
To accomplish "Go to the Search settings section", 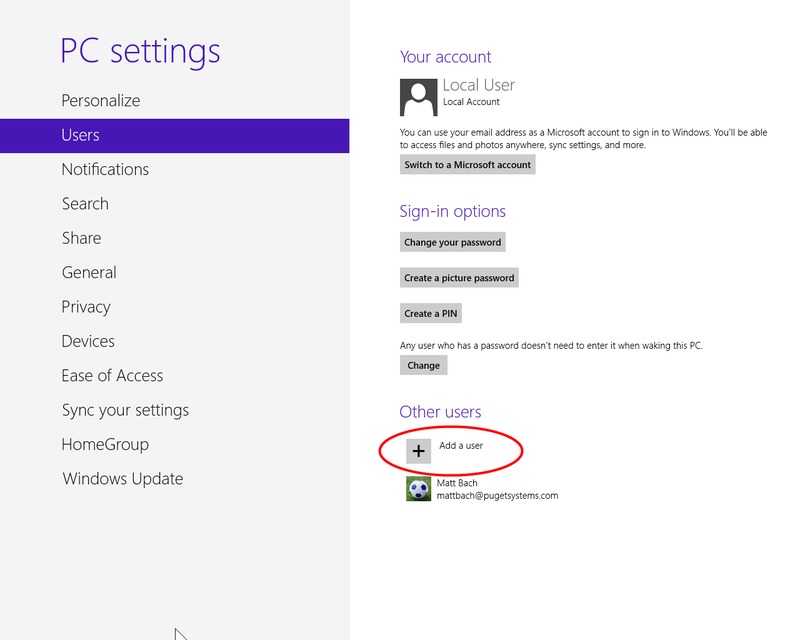I will coord(85,203).
